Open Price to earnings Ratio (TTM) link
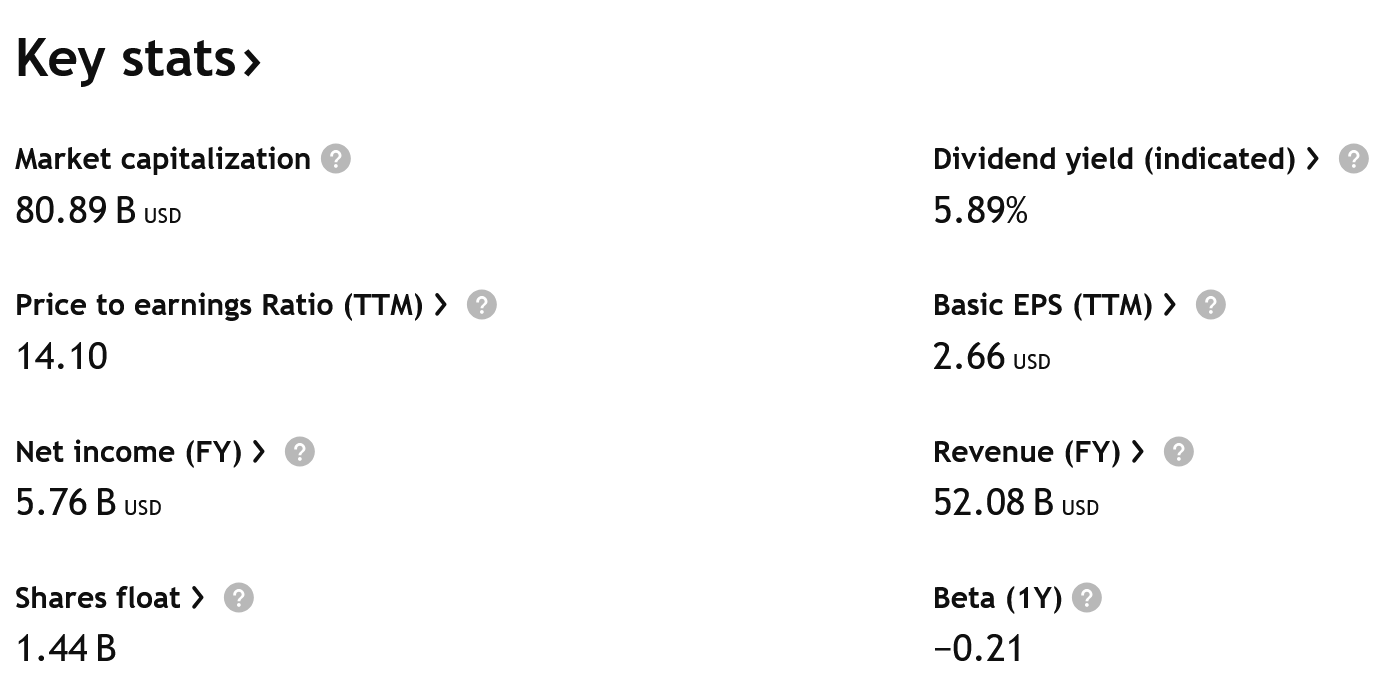Image resolution: width=1387 pixels, height=695 pixels. point(230,305)
